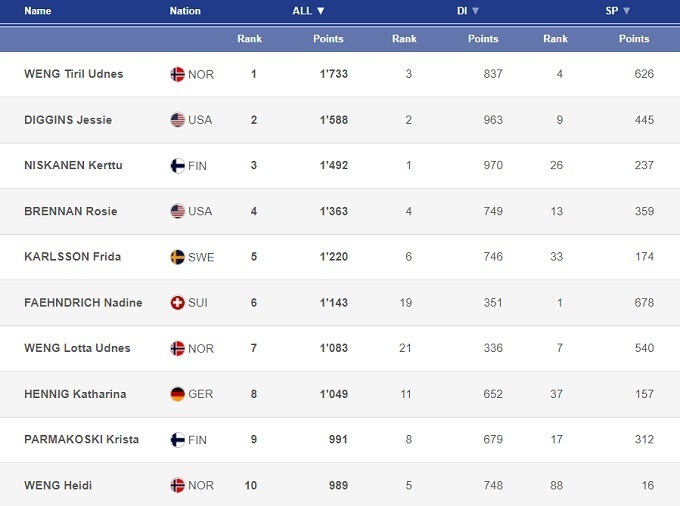Viewport: 680px width, 506px height.
Task: Click Norway flag beside WENG Heidi
Action: point(178,485)
